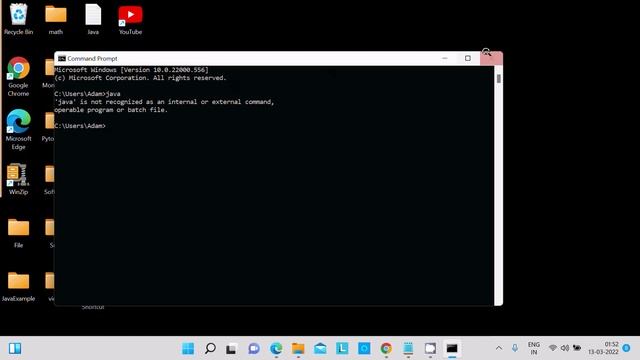Open the Mail app on taskbar
640x360 pixels.
point(320,348)
